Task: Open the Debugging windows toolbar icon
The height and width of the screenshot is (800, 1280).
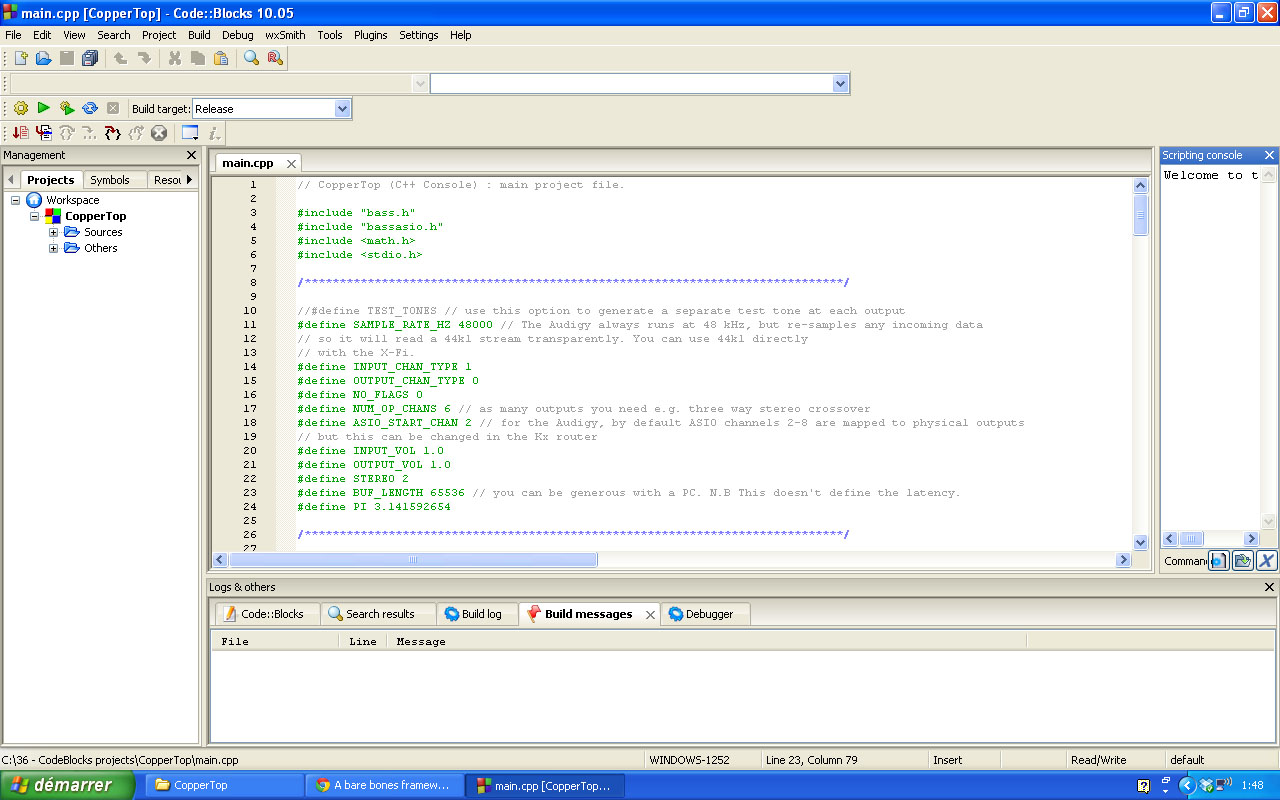Action: coord(190,133)
